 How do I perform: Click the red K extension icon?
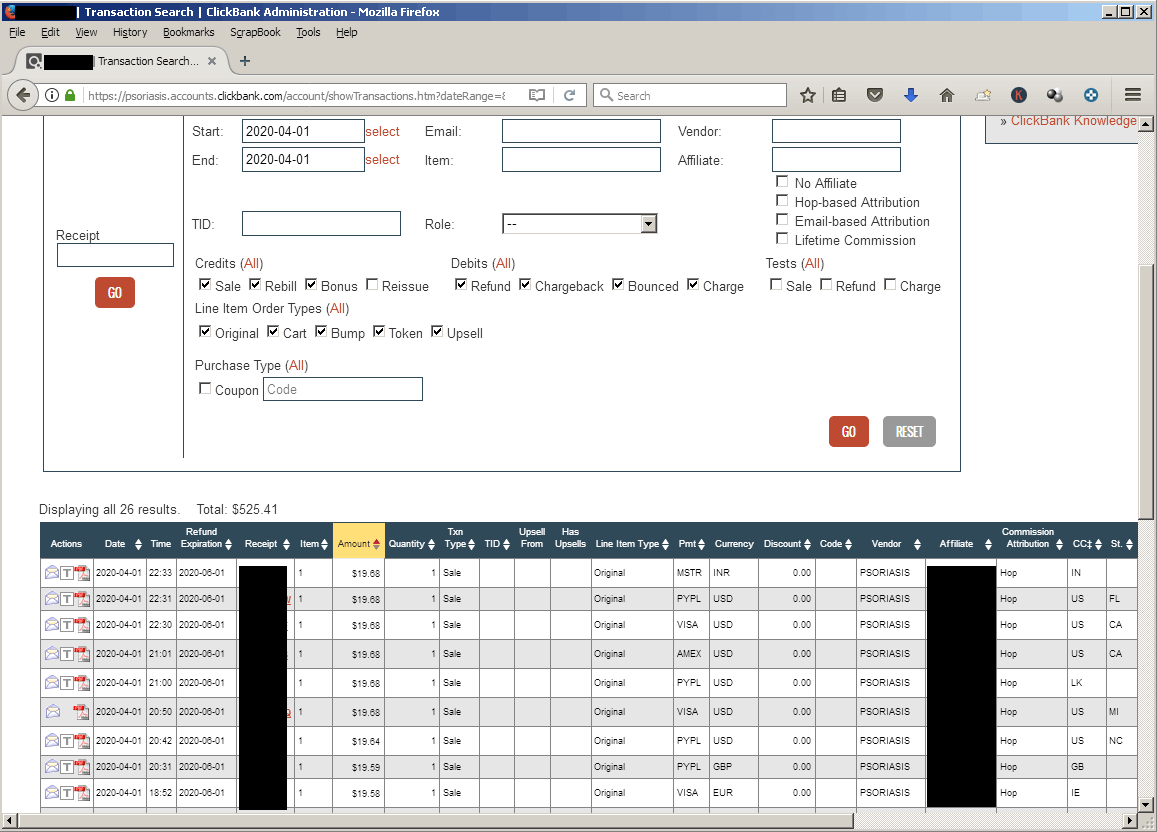(x=1019, y=95)
